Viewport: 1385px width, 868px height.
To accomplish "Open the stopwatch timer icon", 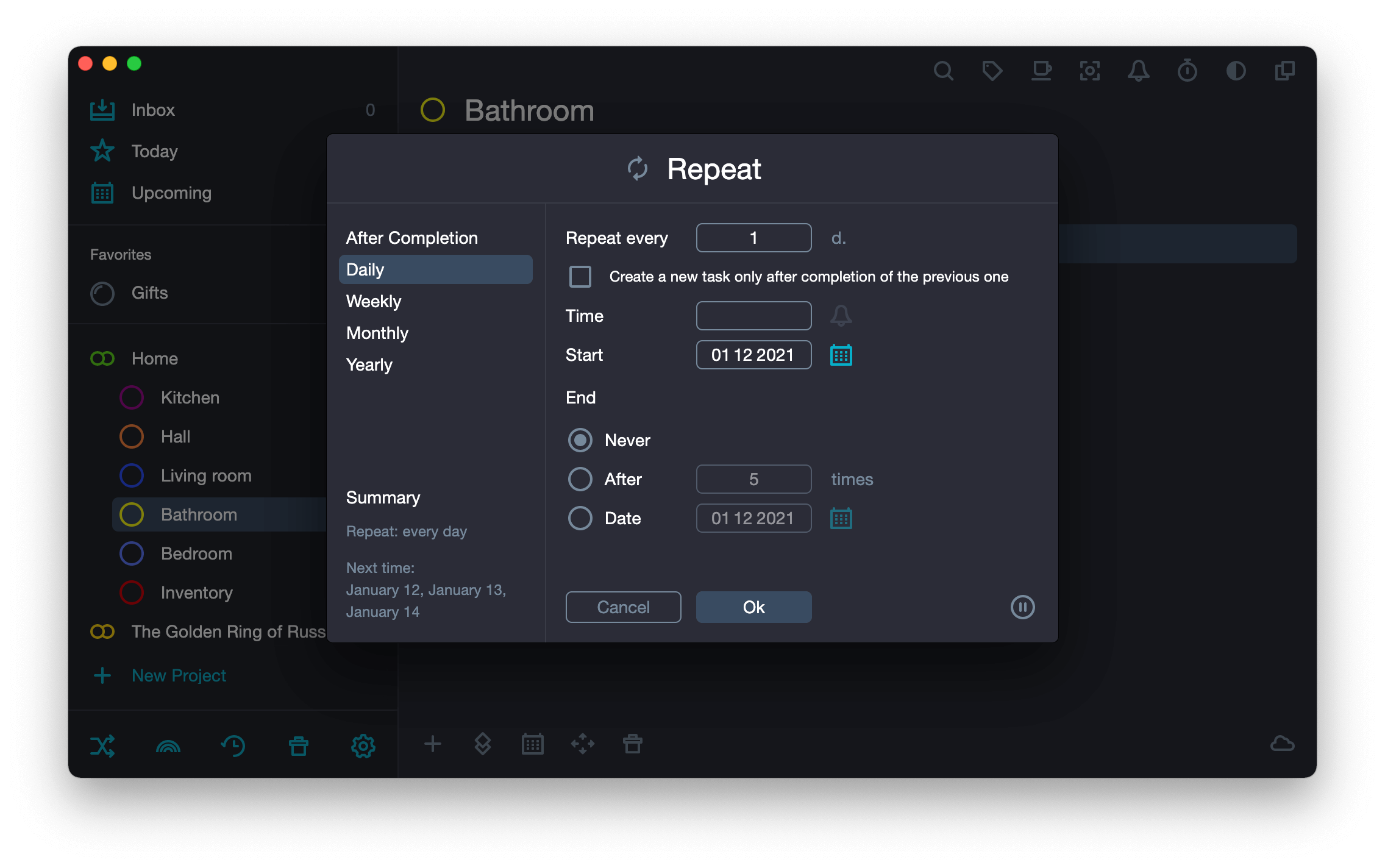I will click(1187, 71).
